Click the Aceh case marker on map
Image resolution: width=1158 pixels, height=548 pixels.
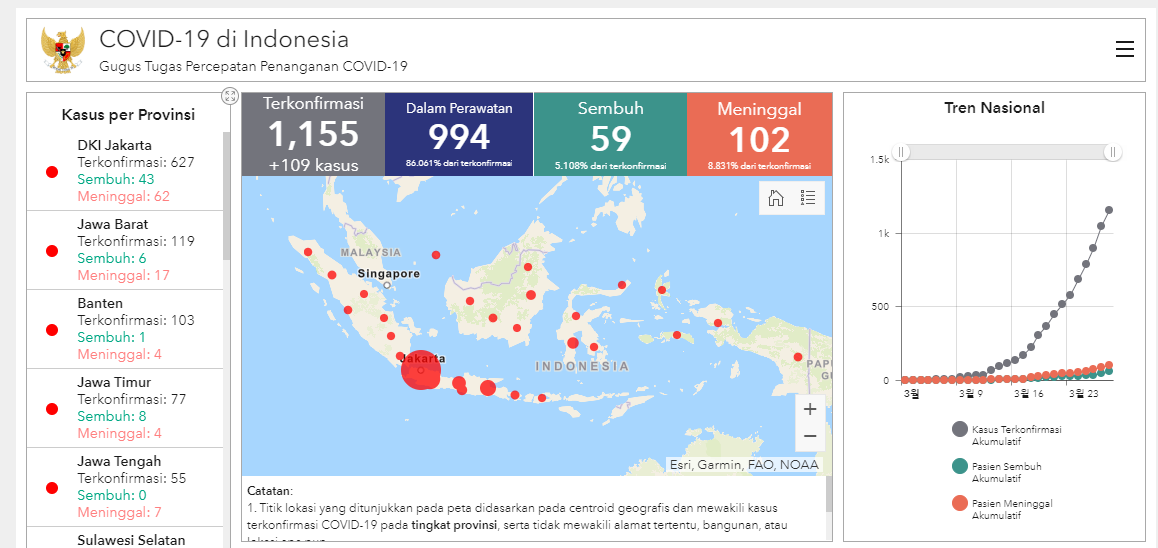(308, 252)
